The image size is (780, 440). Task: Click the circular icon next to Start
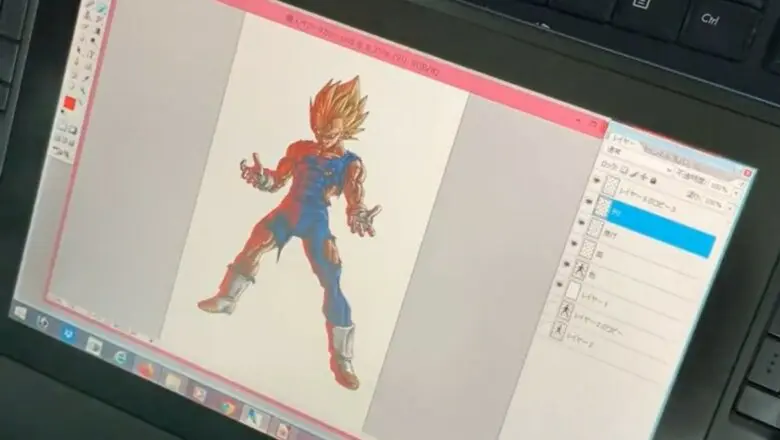click(43, 323)
